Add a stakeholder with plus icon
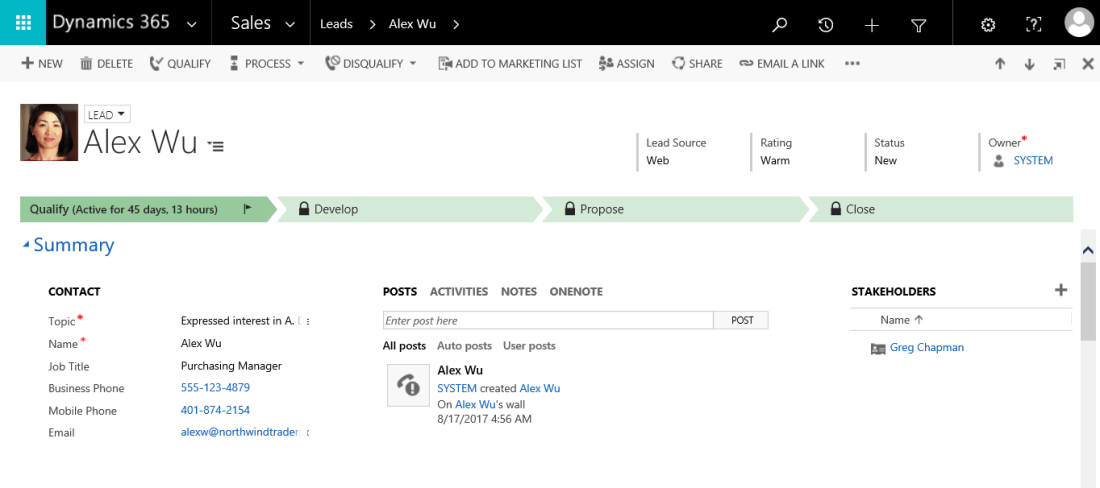Screen dimensions: 1100x488 [x=1061, y=290]
